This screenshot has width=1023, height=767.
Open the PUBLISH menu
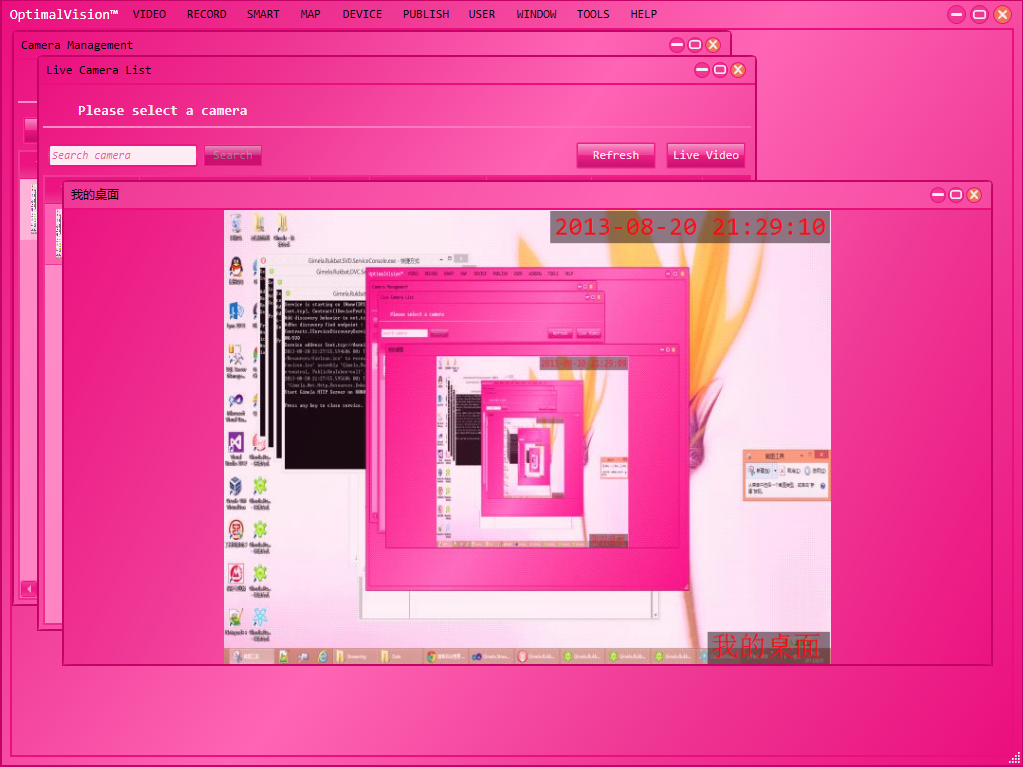426,14
